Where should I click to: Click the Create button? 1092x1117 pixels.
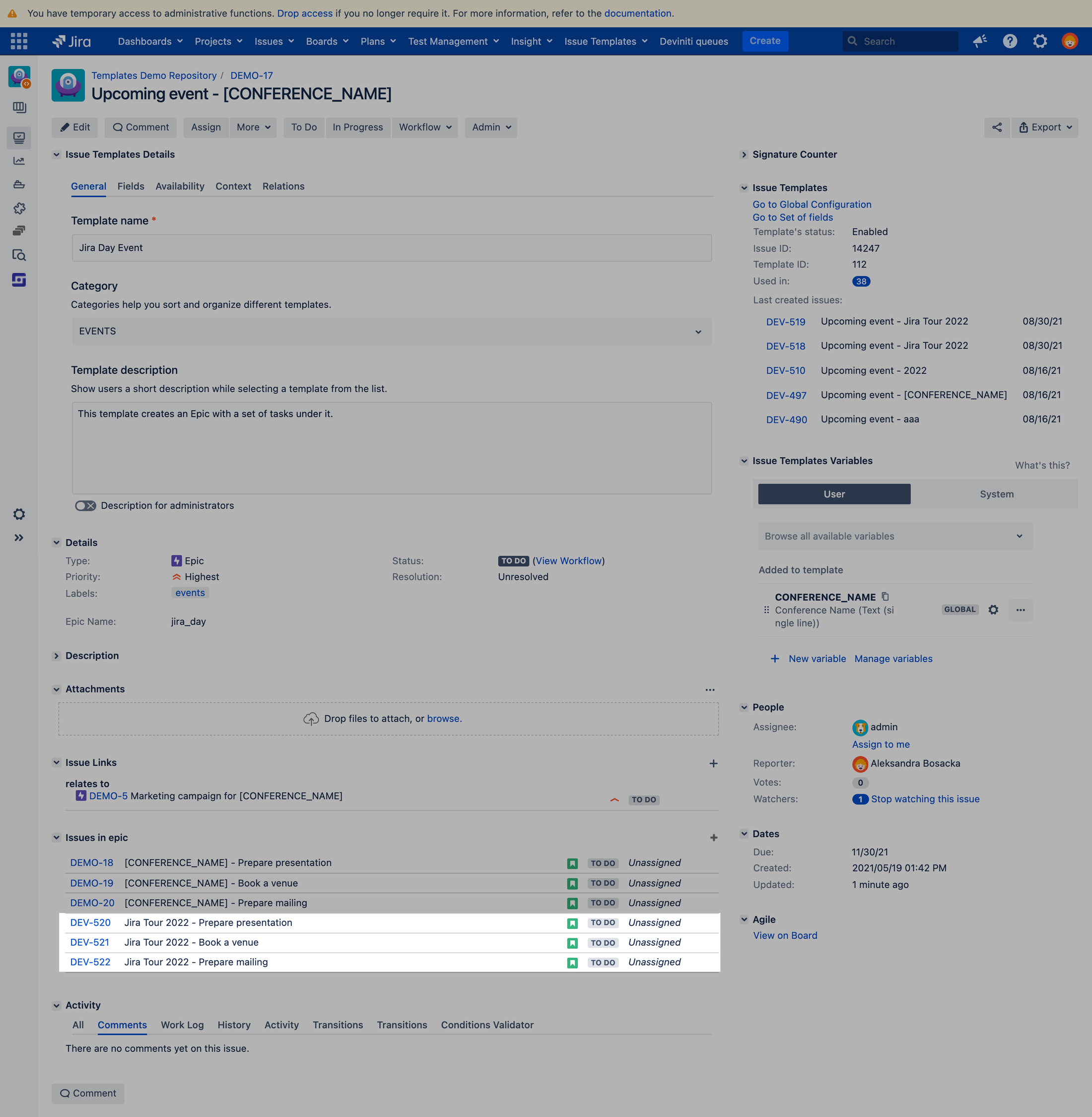point(764,41)
